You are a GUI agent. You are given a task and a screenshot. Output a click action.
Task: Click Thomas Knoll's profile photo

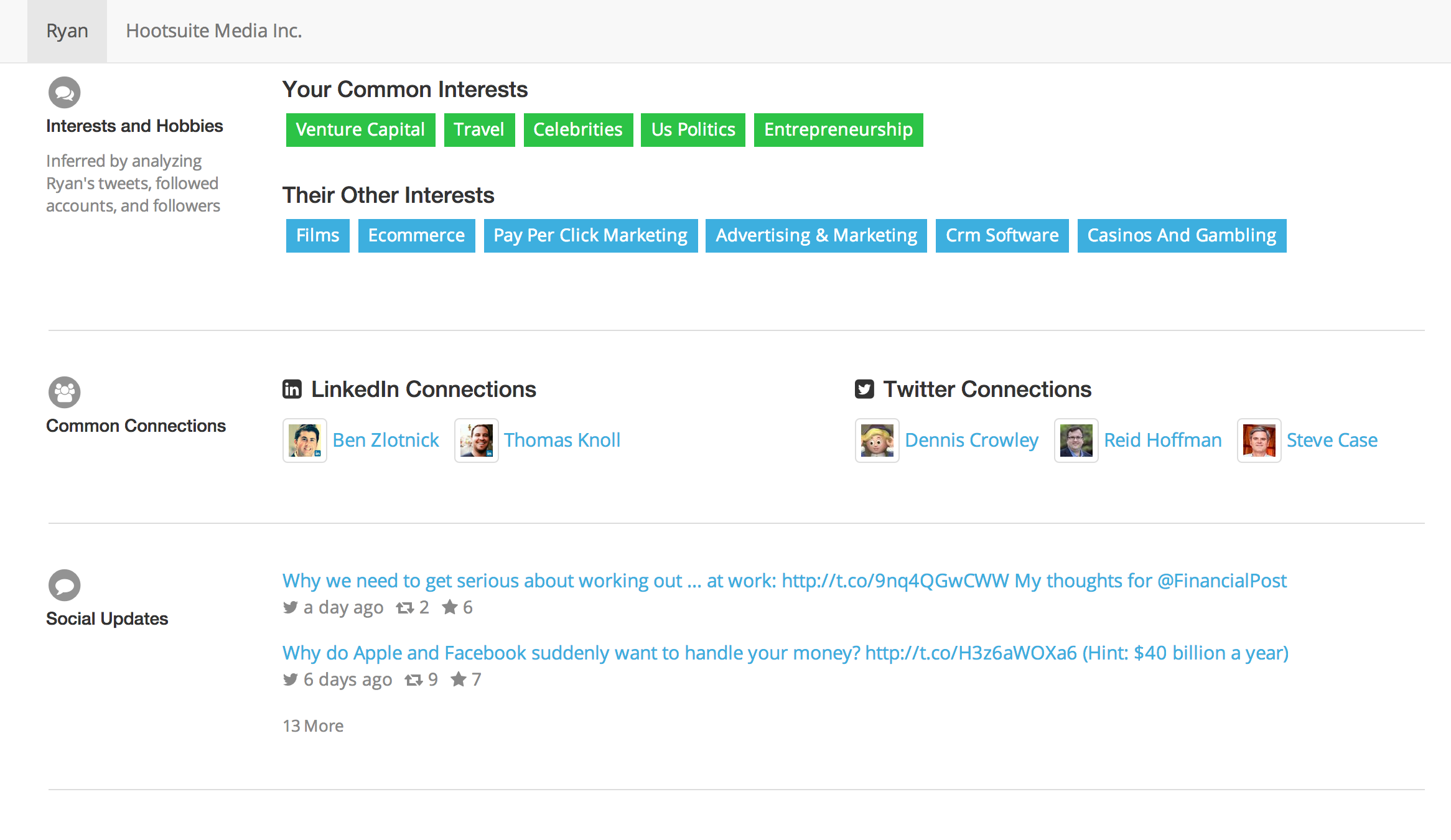point(477,441)
